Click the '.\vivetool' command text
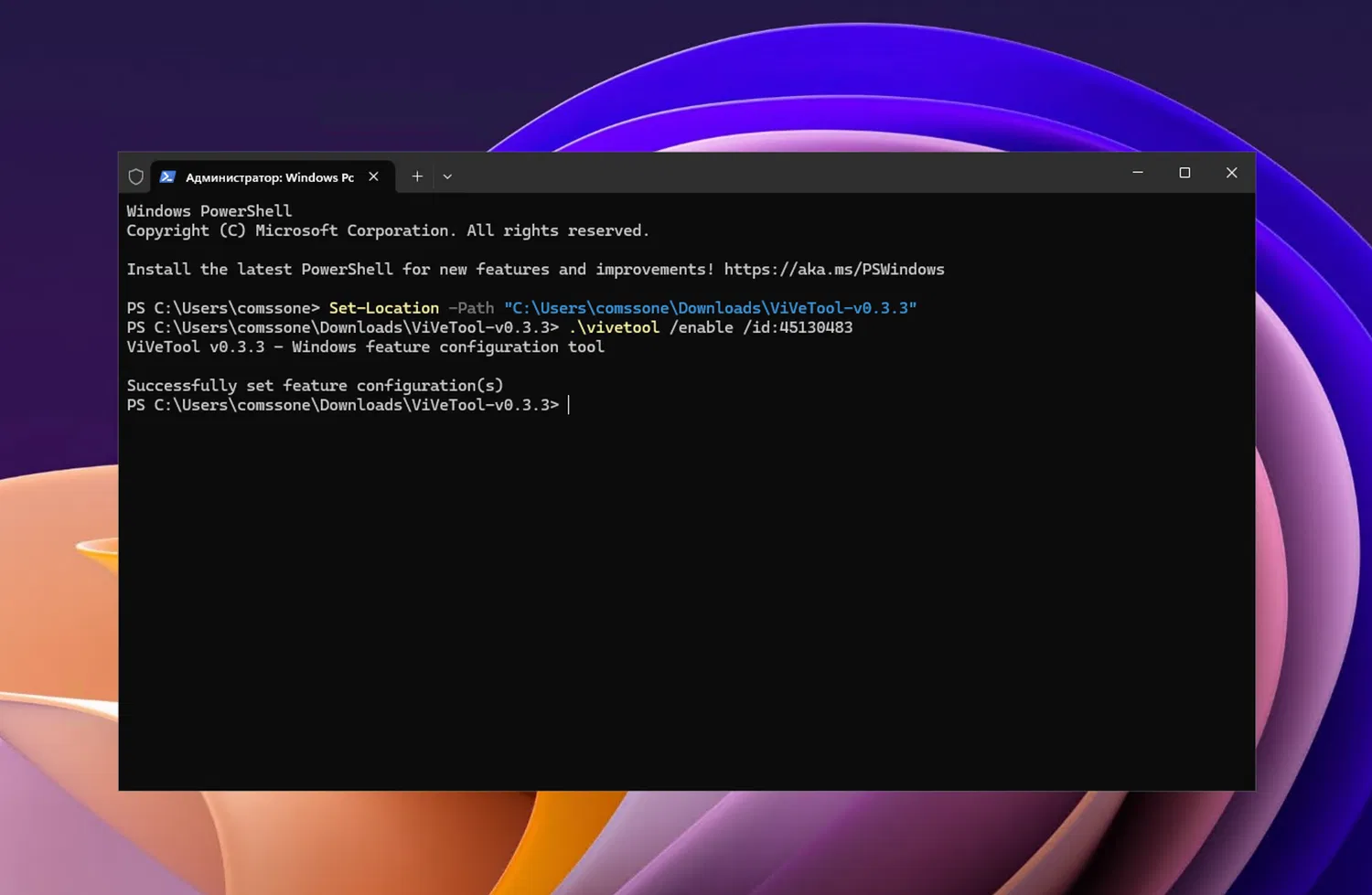 [614, 327]
